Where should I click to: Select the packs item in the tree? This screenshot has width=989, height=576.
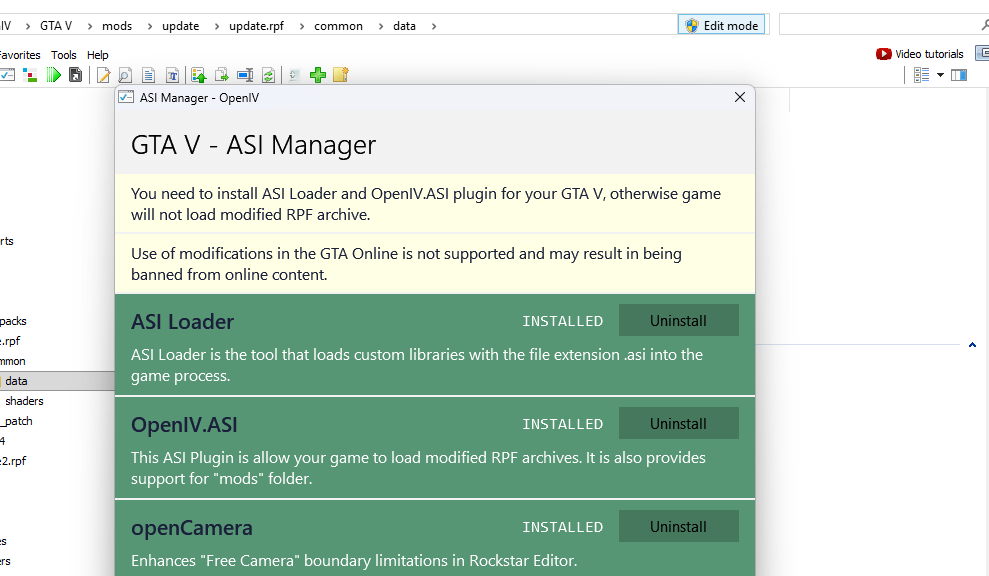(x=13, y=321)
